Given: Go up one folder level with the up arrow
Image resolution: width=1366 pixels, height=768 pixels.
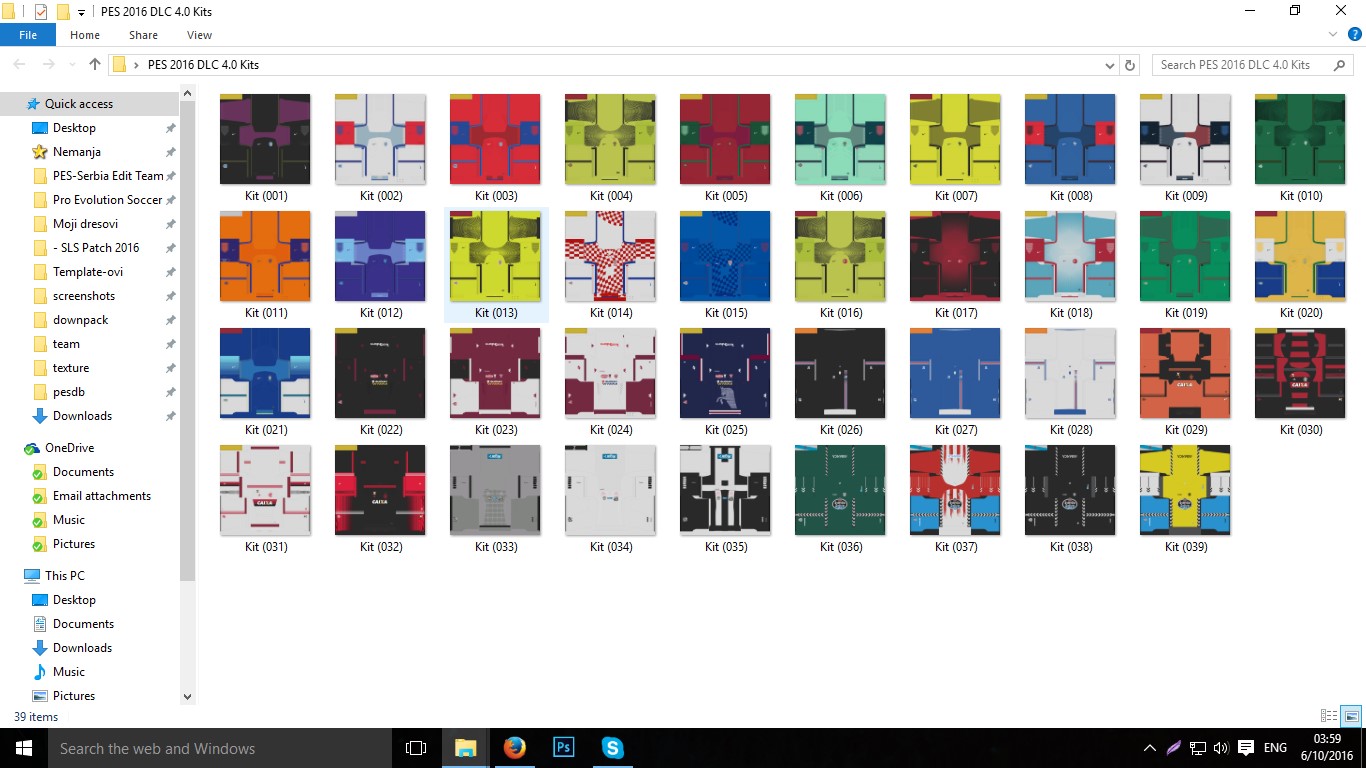Looking at the screenshot, I should 94,64.
